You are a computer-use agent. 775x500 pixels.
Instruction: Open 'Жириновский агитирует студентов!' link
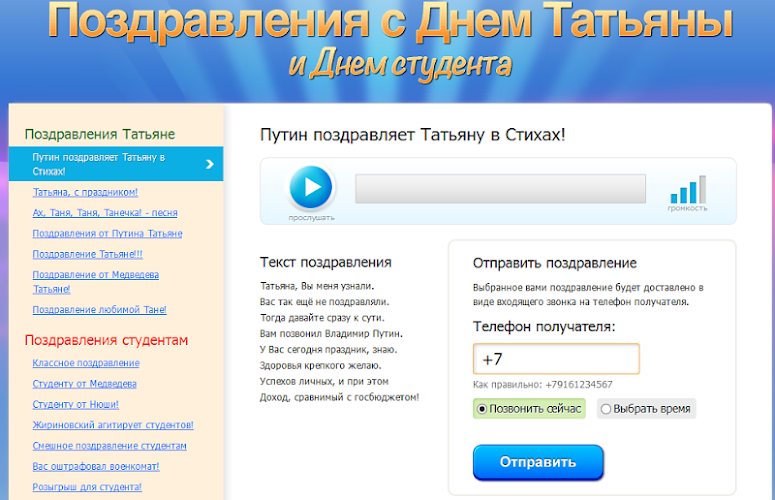point(113,425)
